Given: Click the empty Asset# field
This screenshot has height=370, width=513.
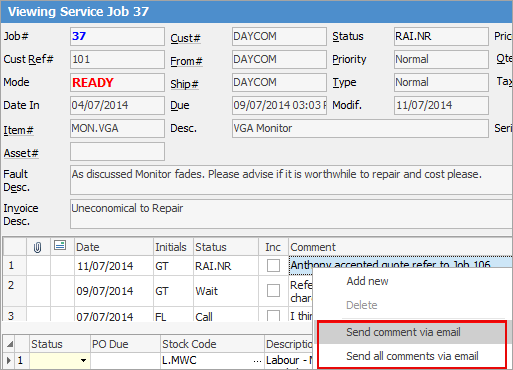Looking at the screenshot, I should 117,151.
